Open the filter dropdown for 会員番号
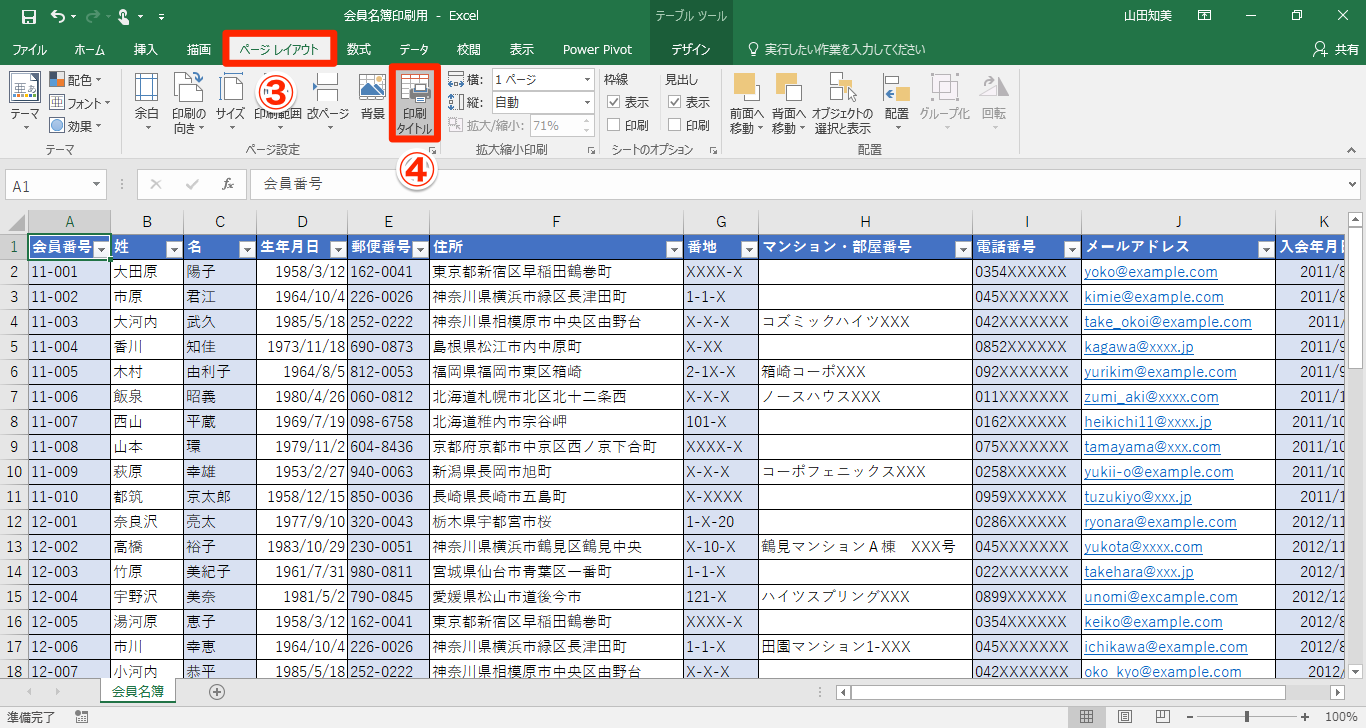This screenshot has width=1366, height=728. tap(101, 248)
